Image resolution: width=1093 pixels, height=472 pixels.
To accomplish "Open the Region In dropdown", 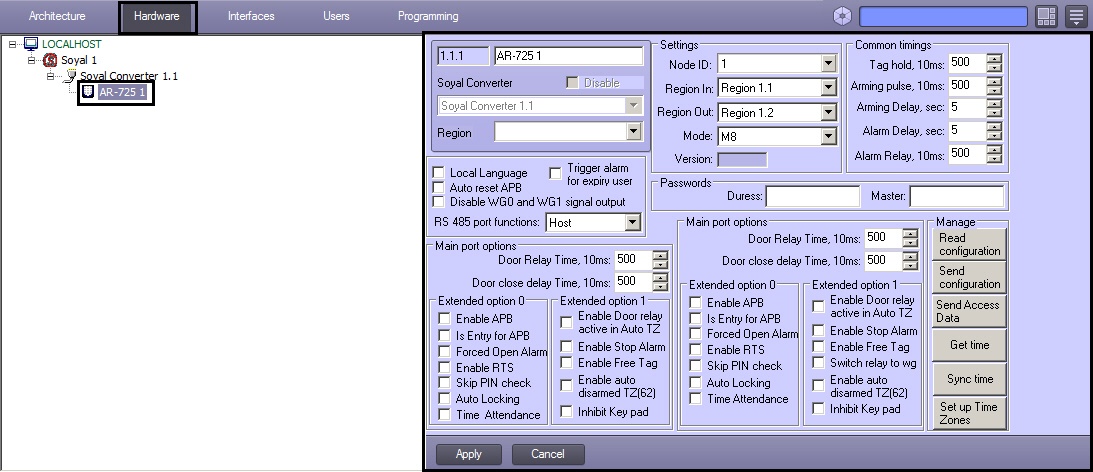I will [828, 88].
